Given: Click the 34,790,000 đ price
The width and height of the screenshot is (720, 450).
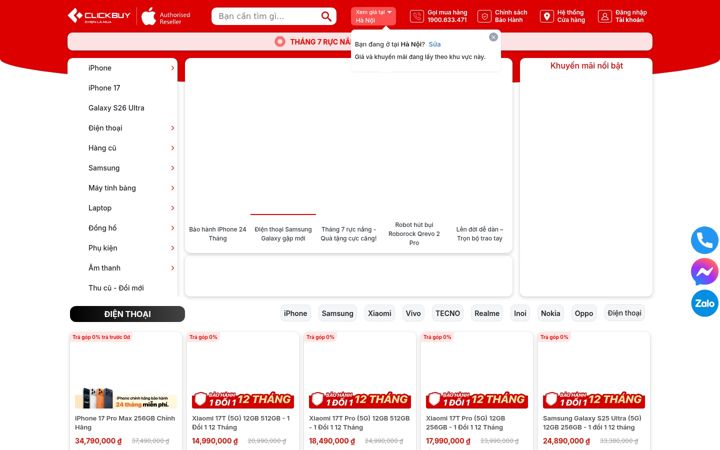Looking at the screenshot, I should (x=98, y=441).
